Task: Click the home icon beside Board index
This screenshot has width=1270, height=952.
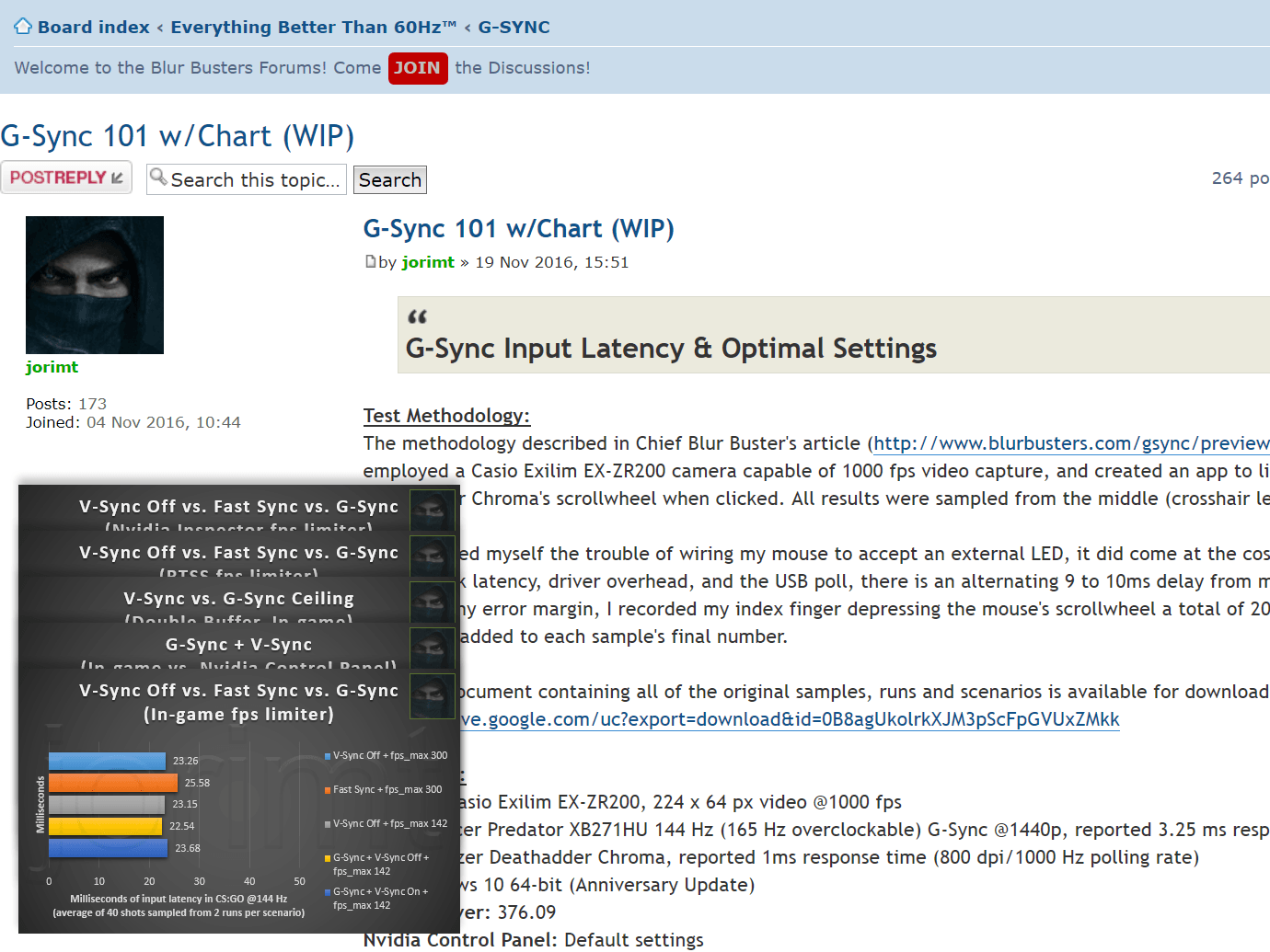Action: [x=23, y=27]
